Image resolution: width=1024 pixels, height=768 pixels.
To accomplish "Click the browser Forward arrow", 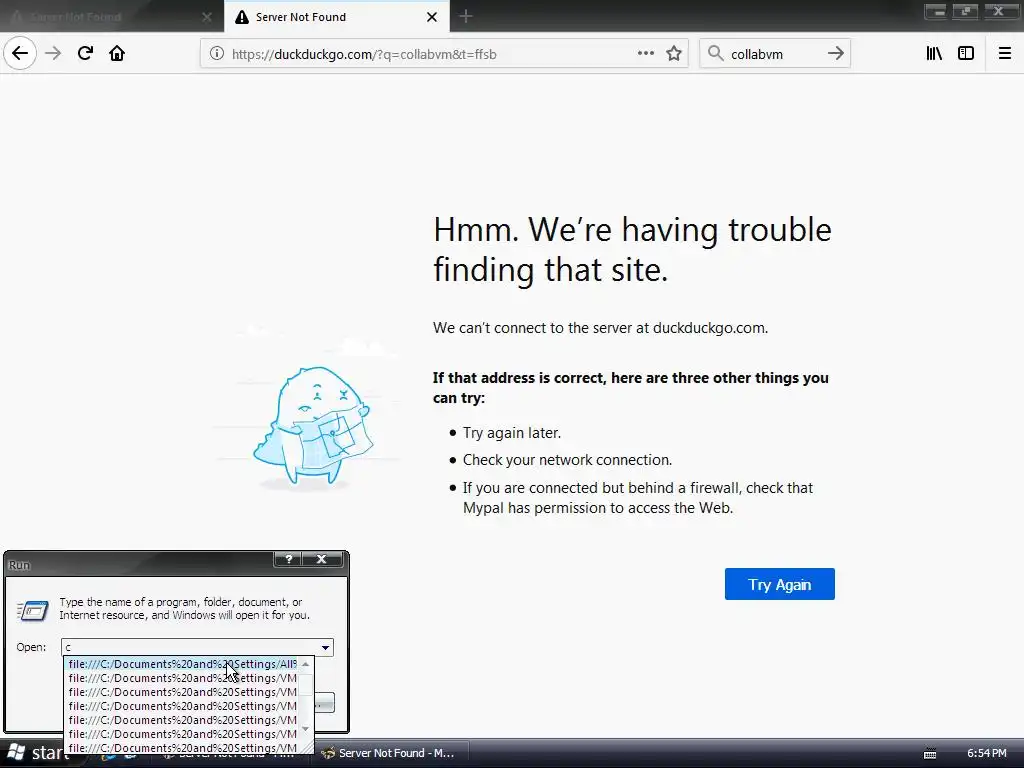I will click(53, 54).
